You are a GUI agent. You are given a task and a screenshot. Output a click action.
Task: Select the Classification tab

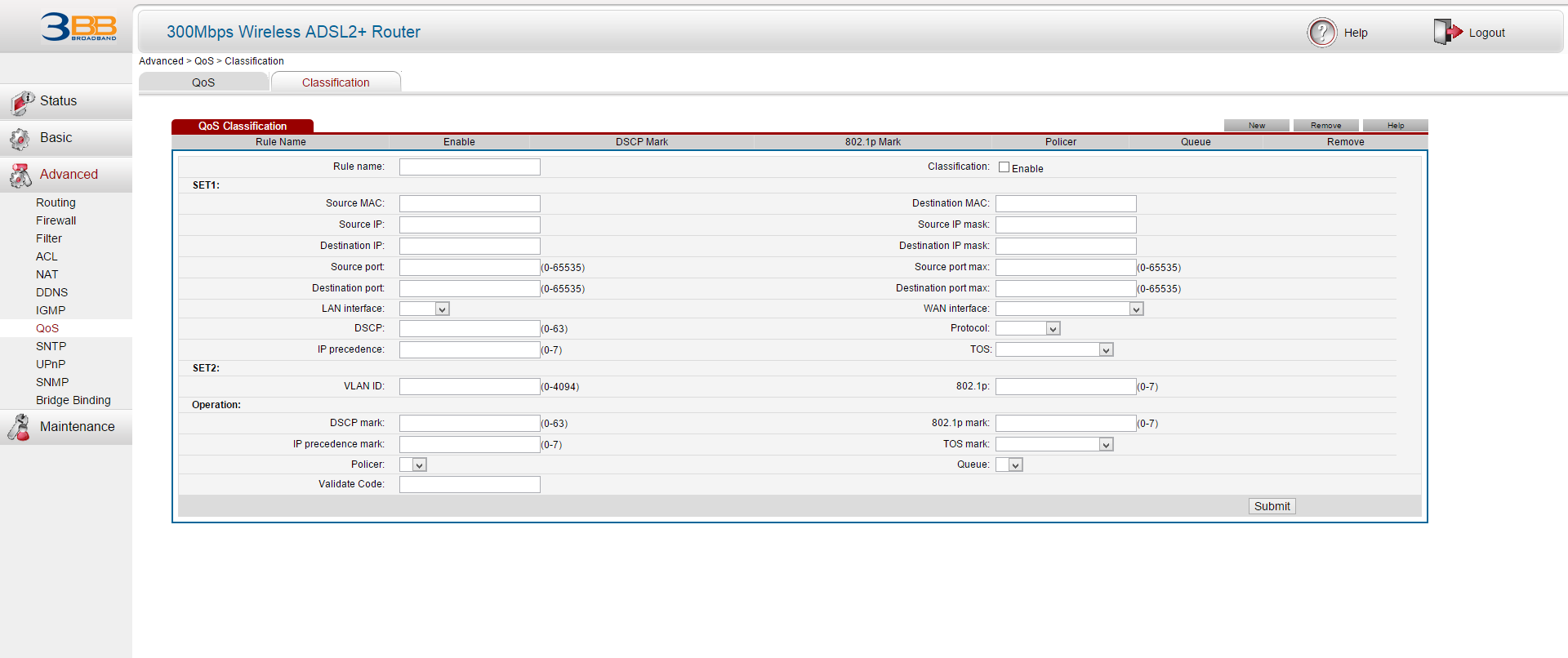pos(336,82)
